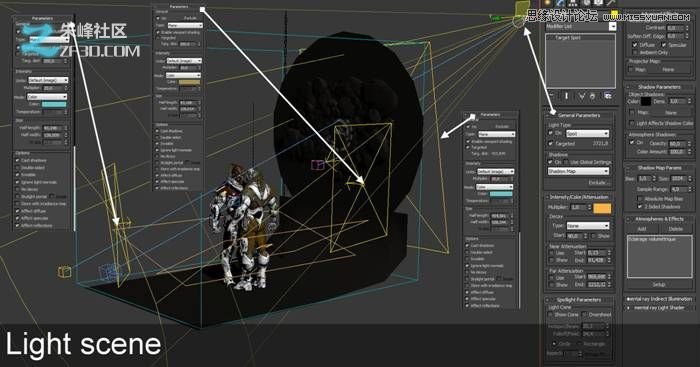
Task: Select the Eclairage volumetrique list entry
Action: [x=652, y=239]
